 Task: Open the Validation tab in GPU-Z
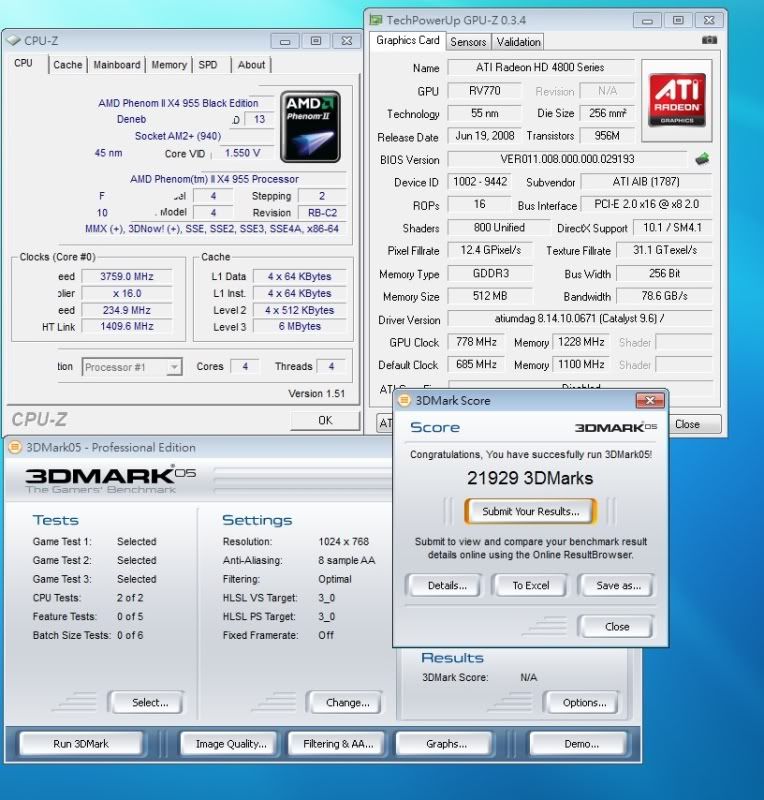click(x=519, y=42)
